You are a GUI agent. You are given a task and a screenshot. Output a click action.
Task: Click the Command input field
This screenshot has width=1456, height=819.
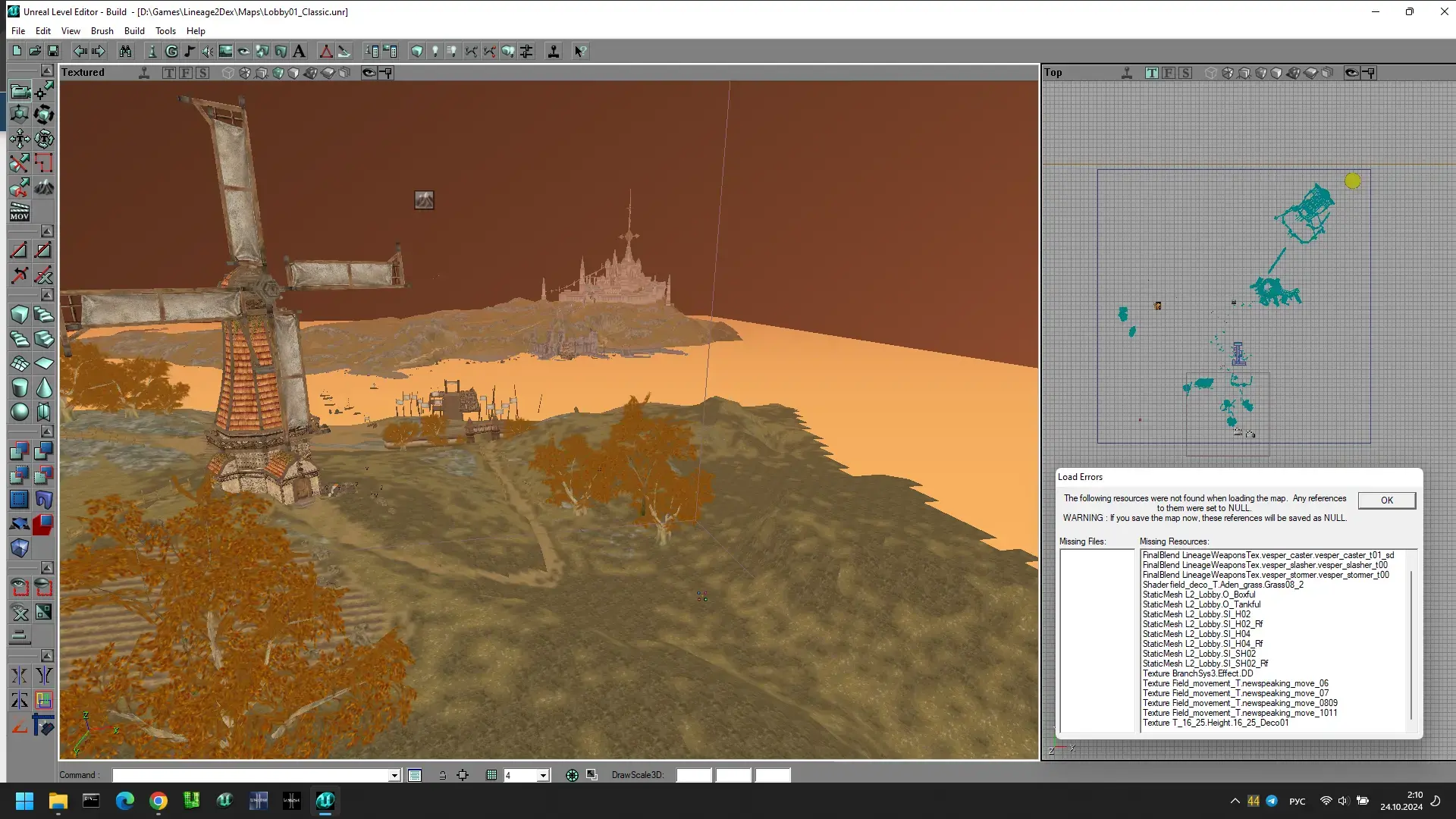point(250,775)
